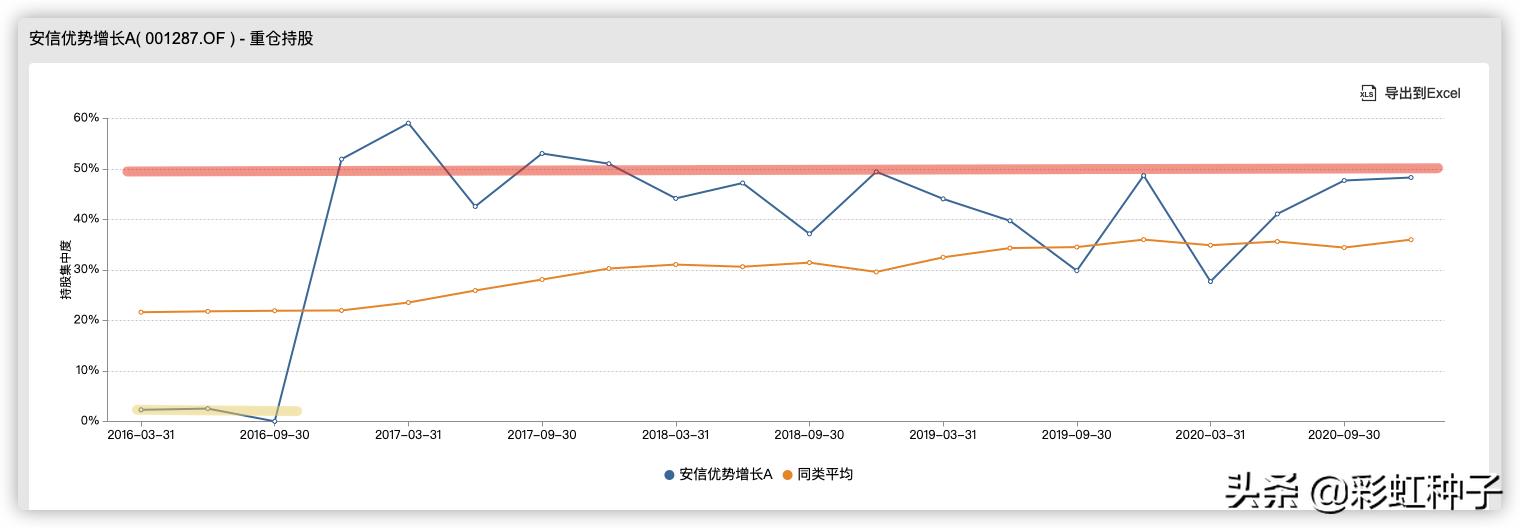Select blue line peak point at 2017-03-31
The width and height of the screenshot is (1520, 528).
click(x=408, y=123)
